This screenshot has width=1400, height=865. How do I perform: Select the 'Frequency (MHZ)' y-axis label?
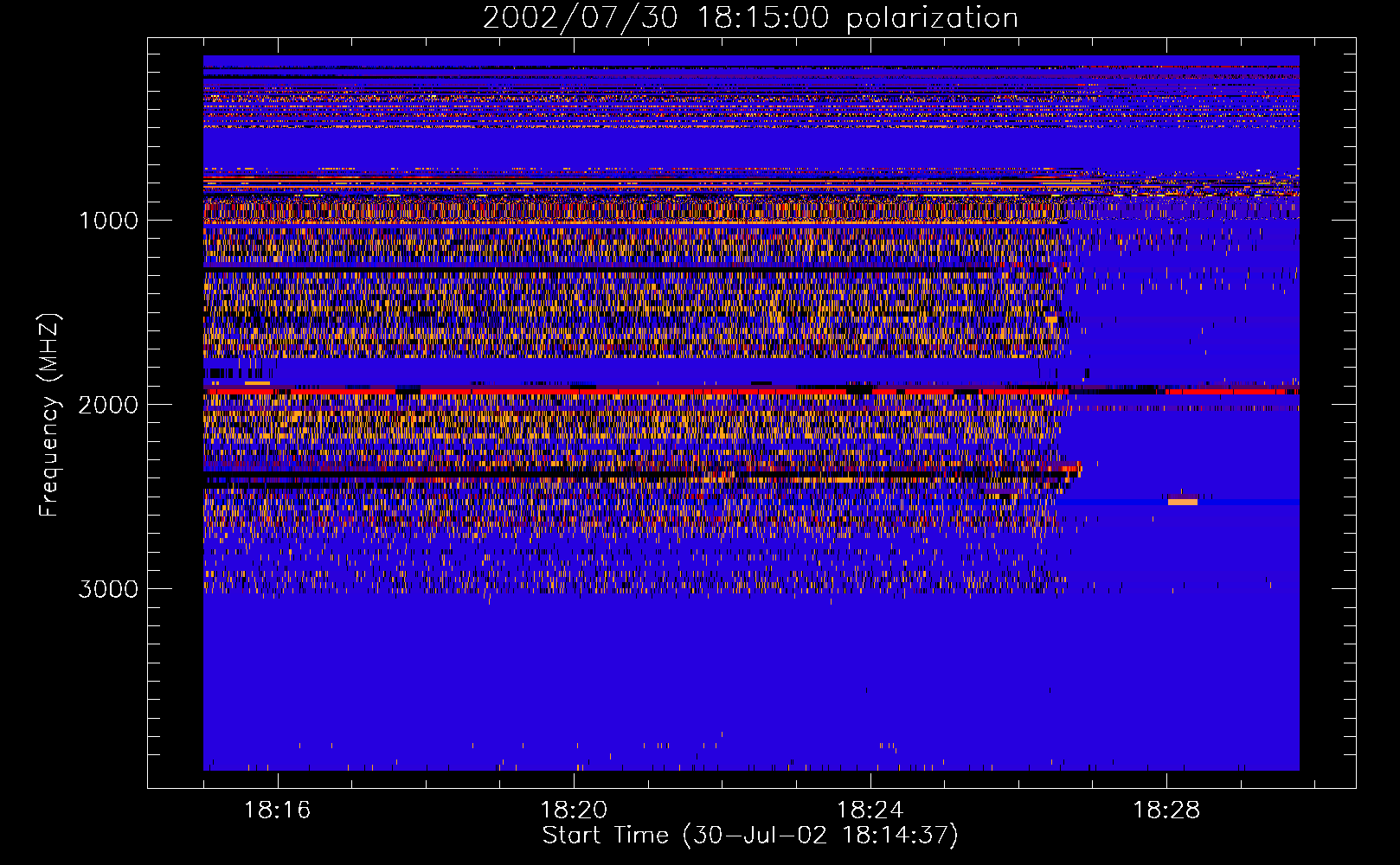50,415
